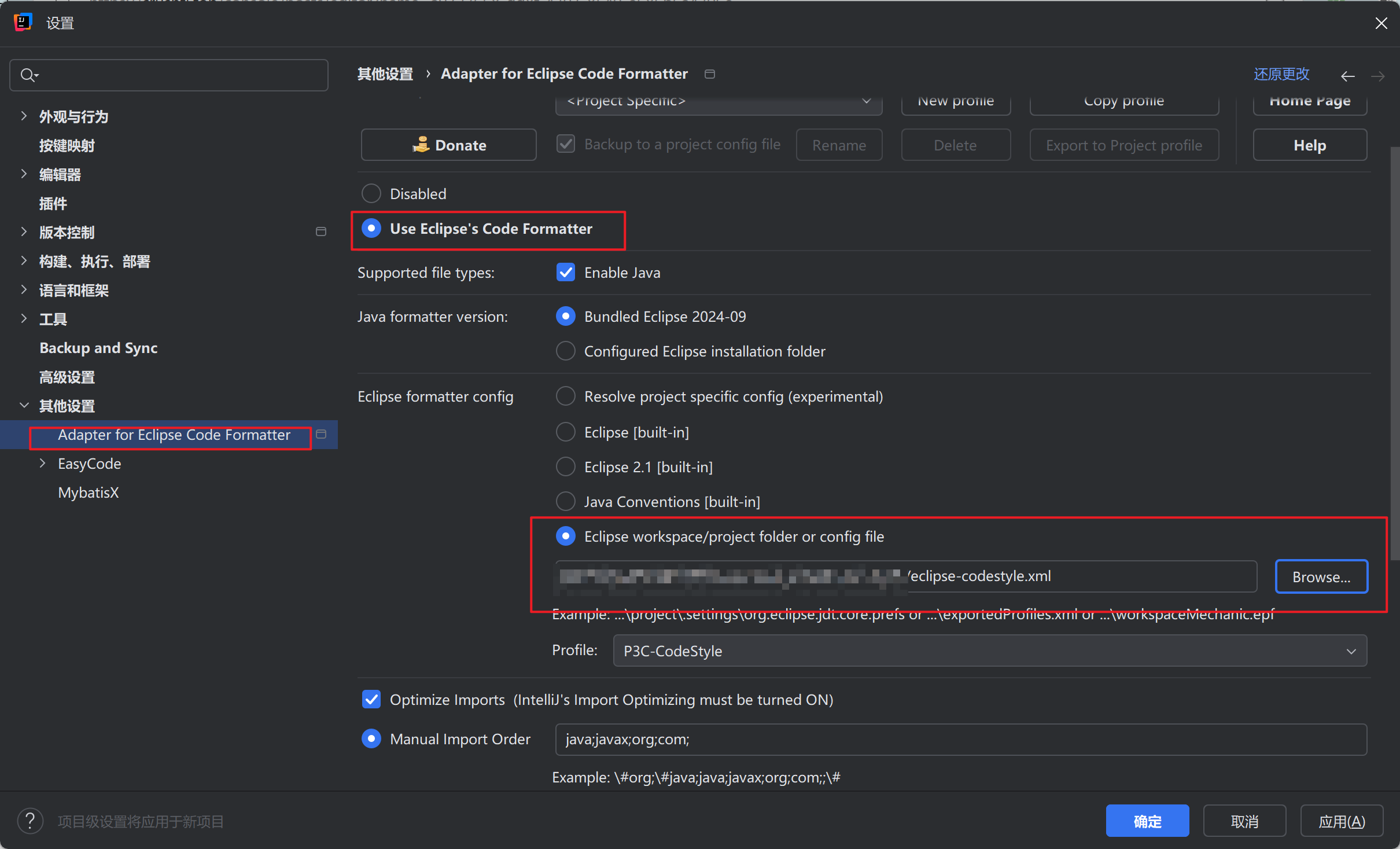The width and height of the screenshot is (1400, 849).
Task: Open MybatisX settings
Action: click(89, 493)
